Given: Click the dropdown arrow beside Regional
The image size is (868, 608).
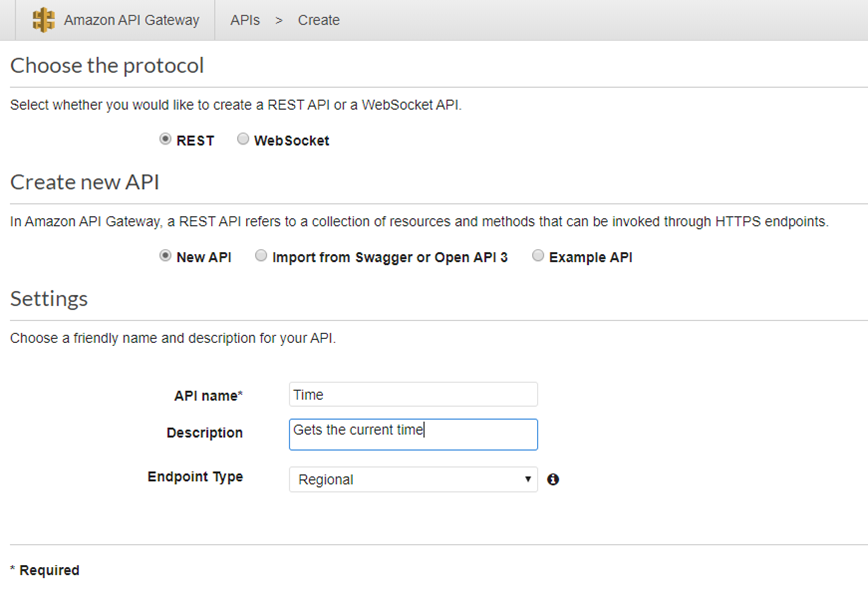Looking at the screenshot, I should tap(528, 480).
